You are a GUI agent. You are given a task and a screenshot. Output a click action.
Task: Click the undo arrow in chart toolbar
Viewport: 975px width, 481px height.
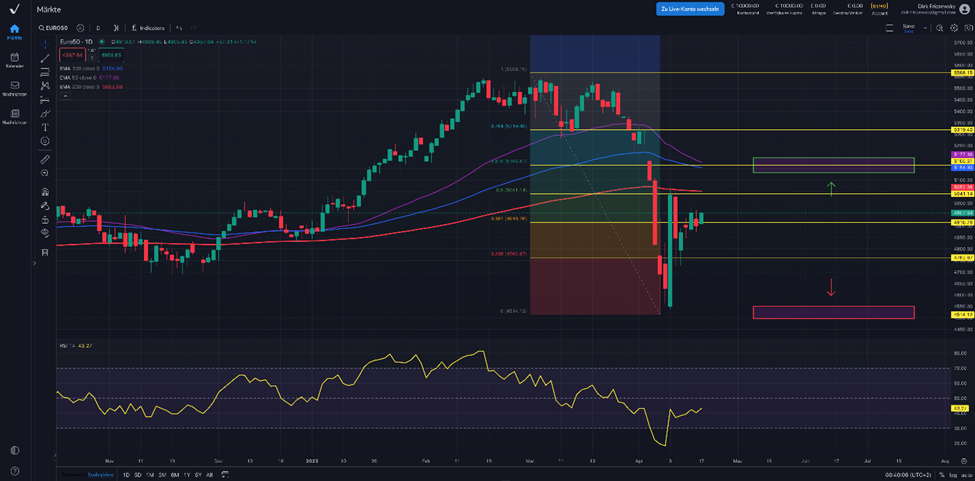[x=178, y=28]
